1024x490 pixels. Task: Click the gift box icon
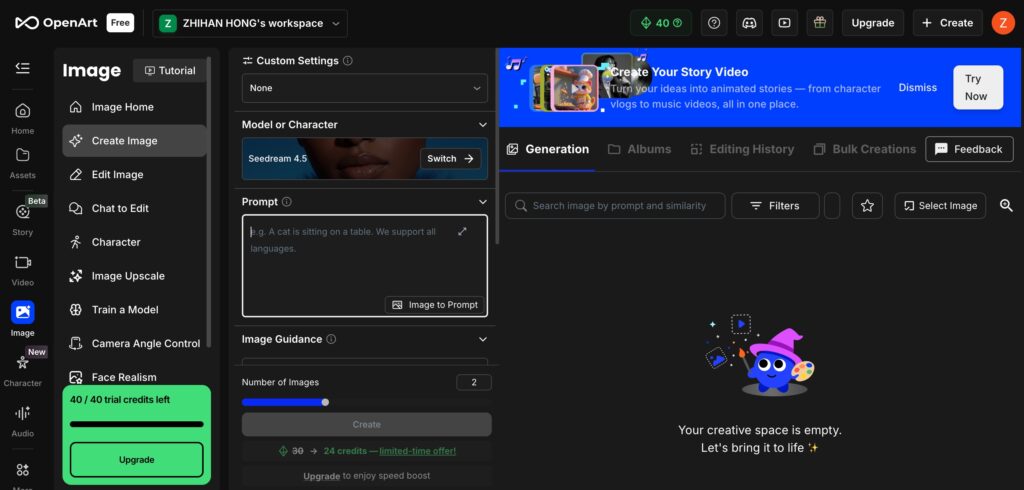tap(820, 23)
